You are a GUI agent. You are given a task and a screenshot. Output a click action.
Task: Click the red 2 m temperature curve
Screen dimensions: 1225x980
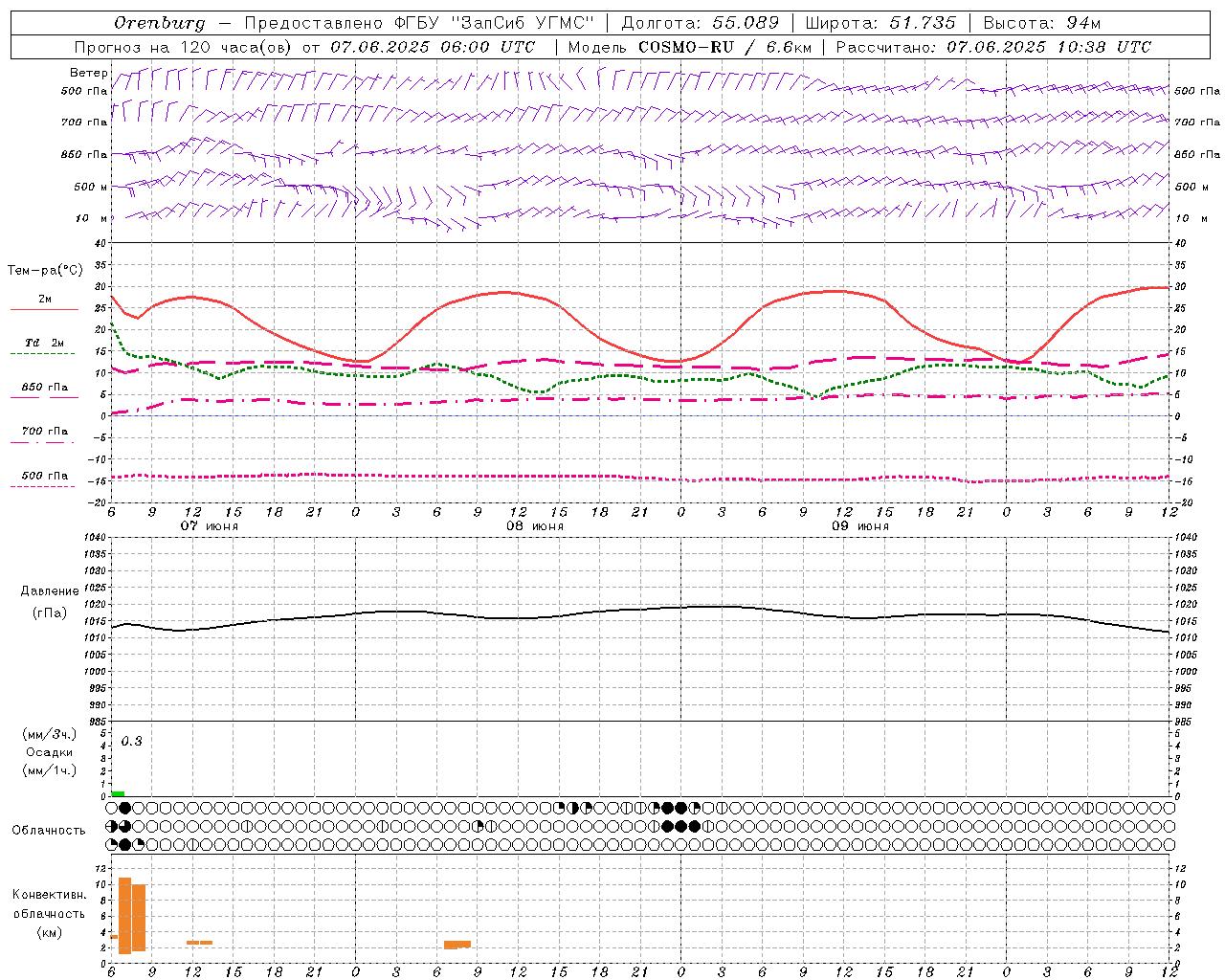point(639,325)
